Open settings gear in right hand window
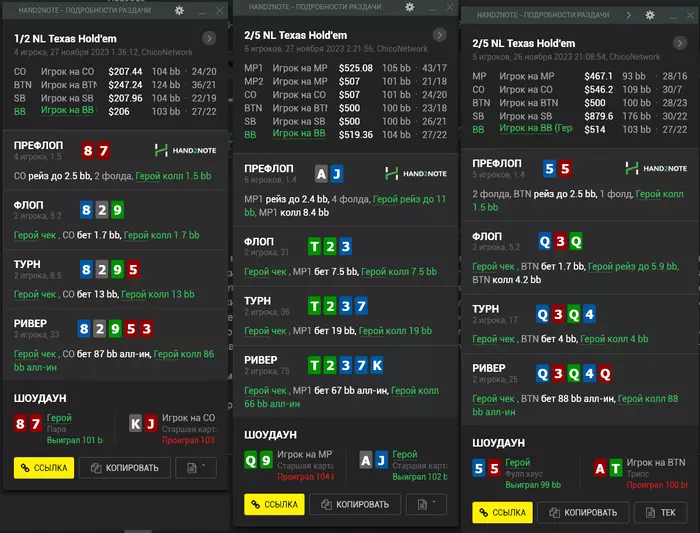 pos(650,15)
